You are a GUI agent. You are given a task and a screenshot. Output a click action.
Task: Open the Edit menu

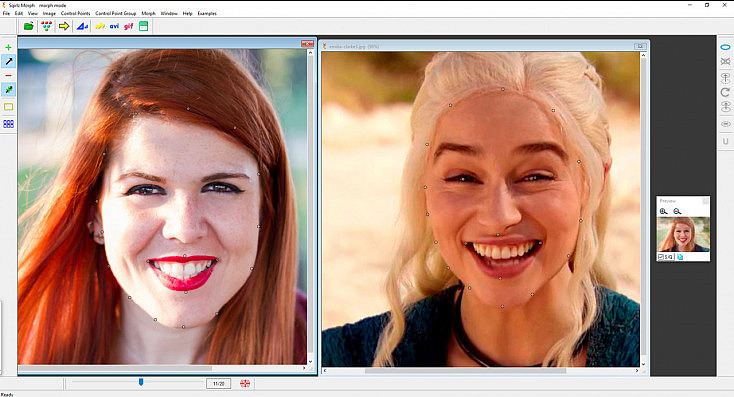point(19,13)
